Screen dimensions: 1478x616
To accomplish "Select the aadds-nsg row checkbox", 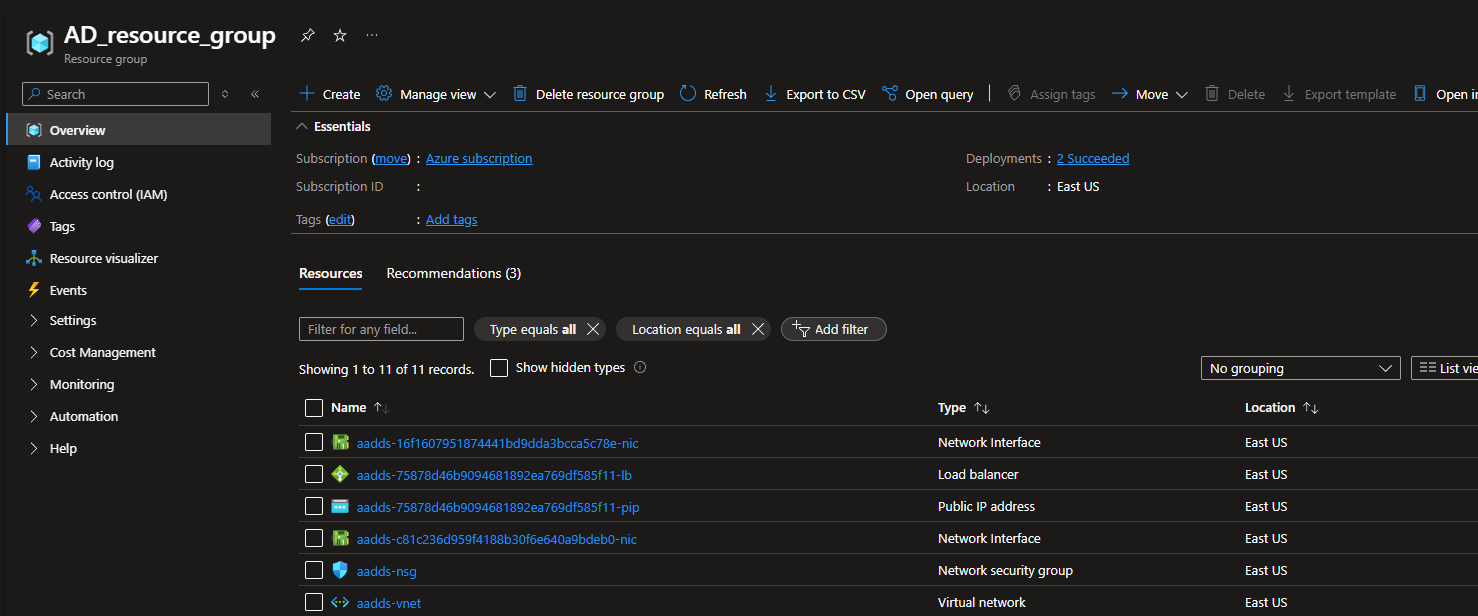I will pyautogui.click(x=314, y=570).
